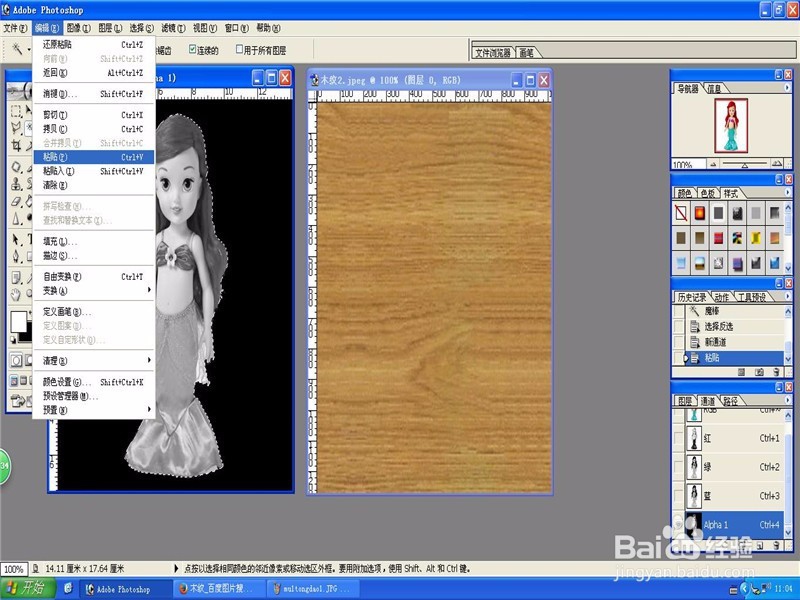Click Channels panel new channel icon

[760, 545]
